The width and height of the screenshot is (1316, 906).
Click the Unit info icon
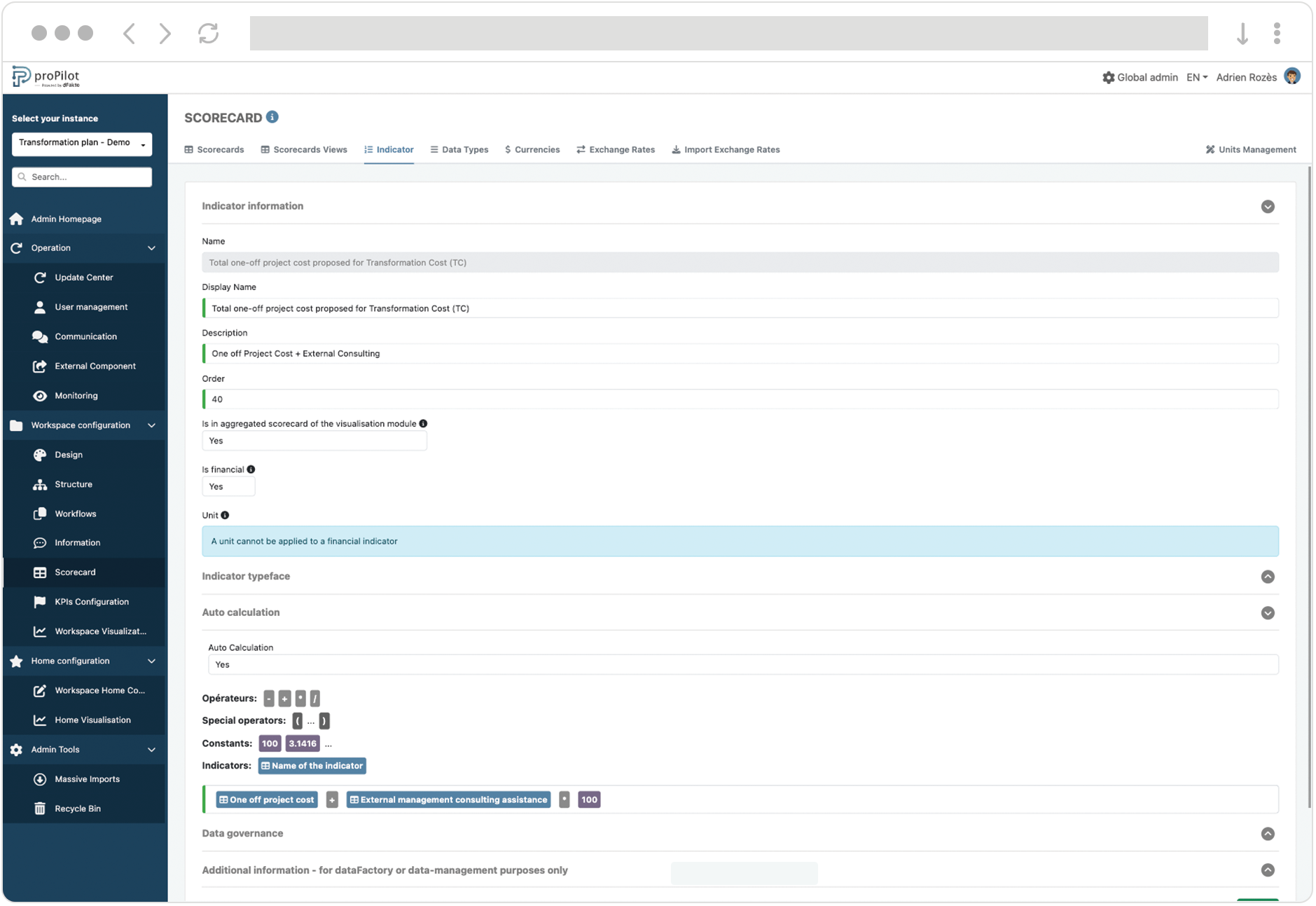coord(225,515)
